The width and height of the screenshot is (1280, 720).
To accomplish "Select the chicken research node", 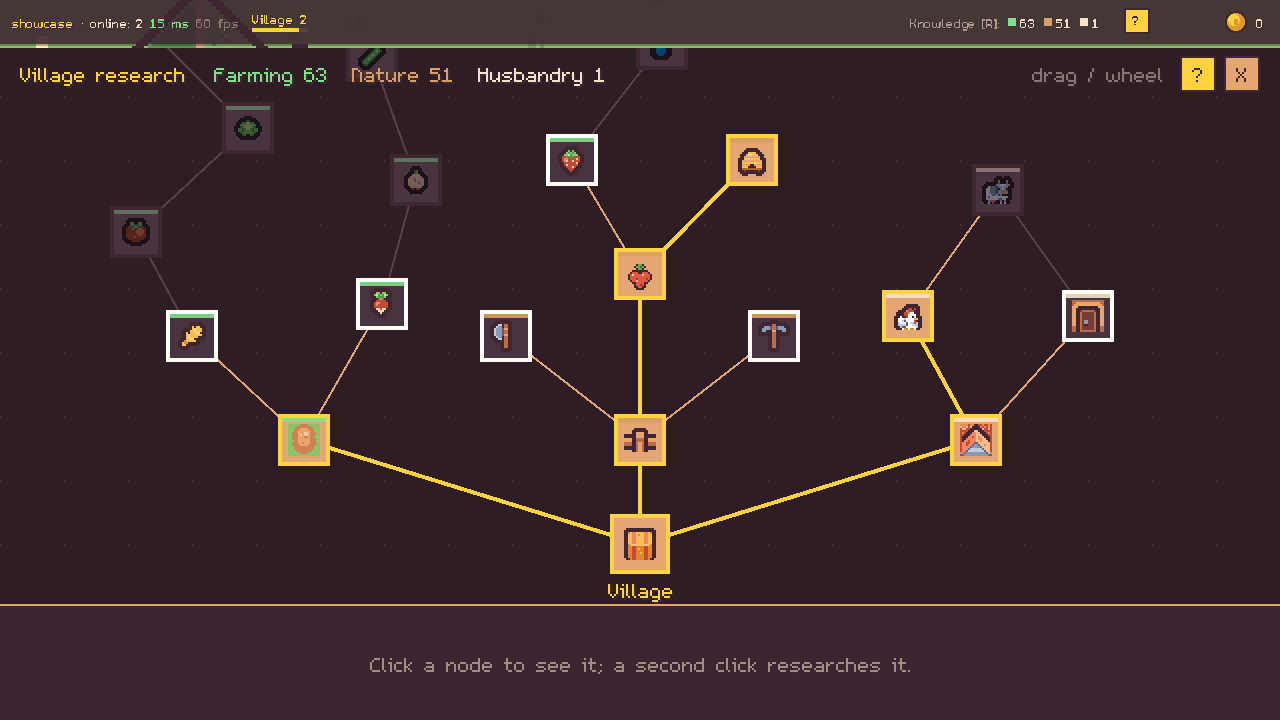I will tap(908, 316).
